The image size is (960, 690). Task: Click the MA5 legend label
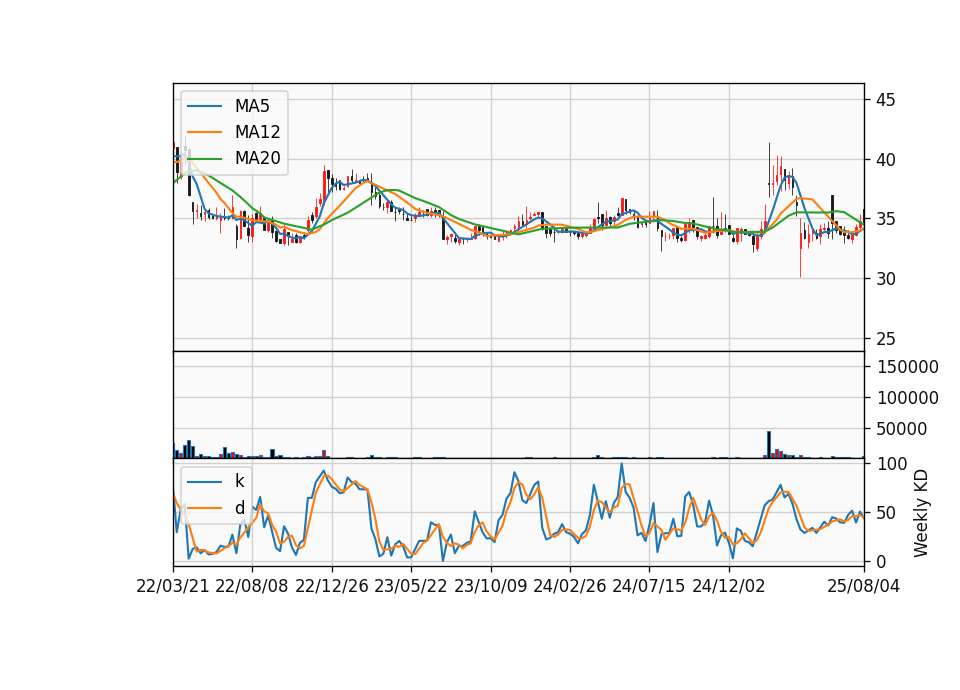[x=252, y=106]
